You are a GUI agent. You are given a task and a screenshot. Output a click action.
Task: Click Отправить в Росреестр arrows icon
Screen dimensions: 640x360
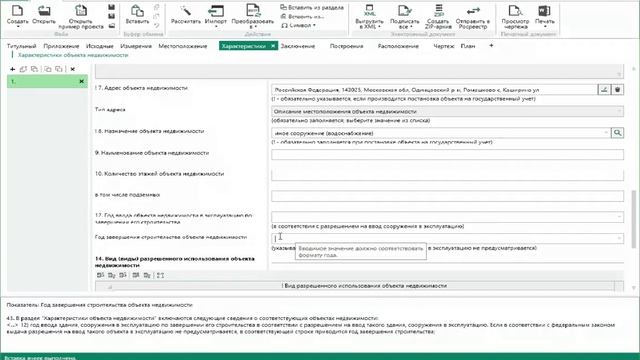[x=473, y=11]
